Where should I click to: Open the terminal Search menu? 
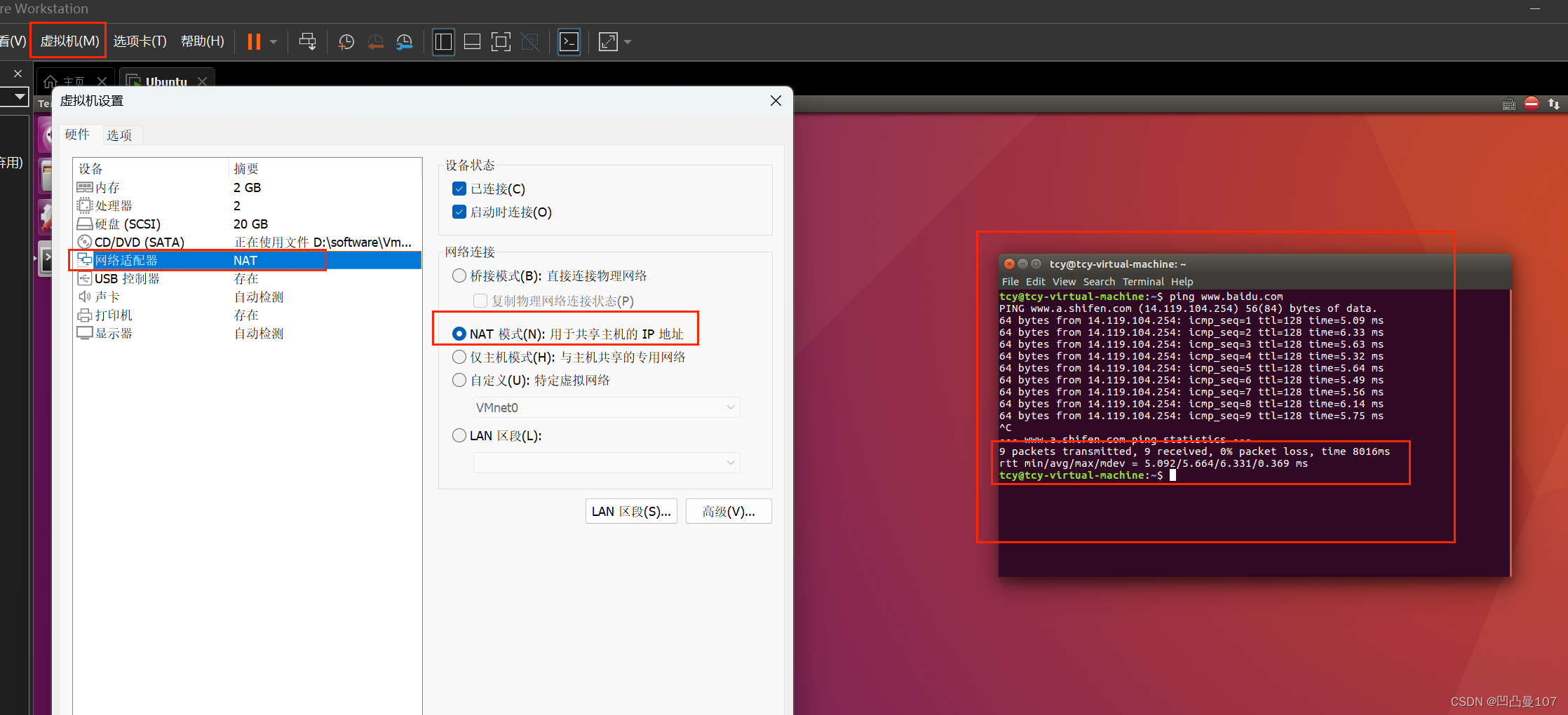coord(1099,282)
